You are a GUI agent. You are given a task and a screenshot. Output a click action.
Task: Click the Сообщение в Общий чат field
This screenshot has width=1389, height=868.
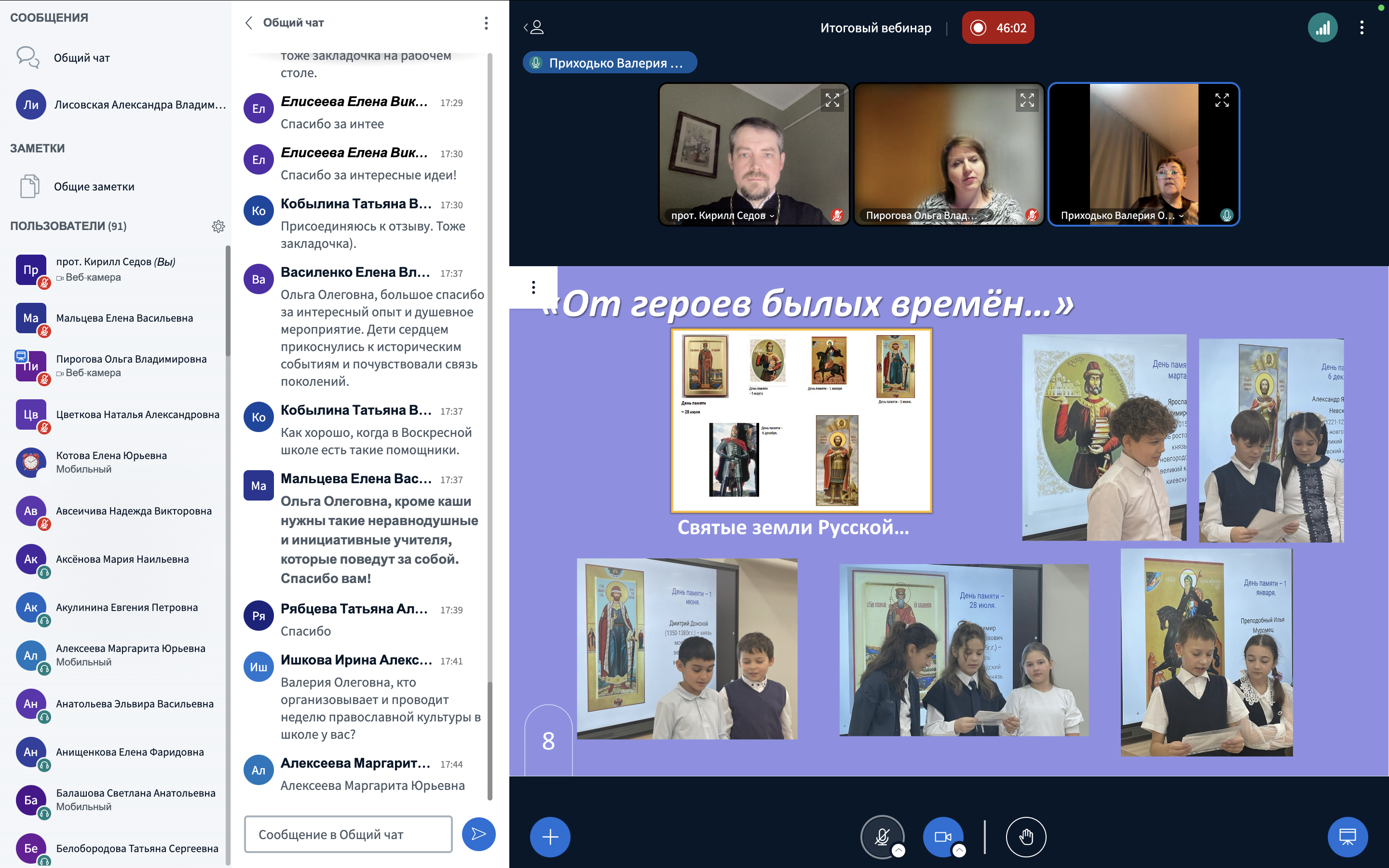pyautogui.click(x=348, y=834)
